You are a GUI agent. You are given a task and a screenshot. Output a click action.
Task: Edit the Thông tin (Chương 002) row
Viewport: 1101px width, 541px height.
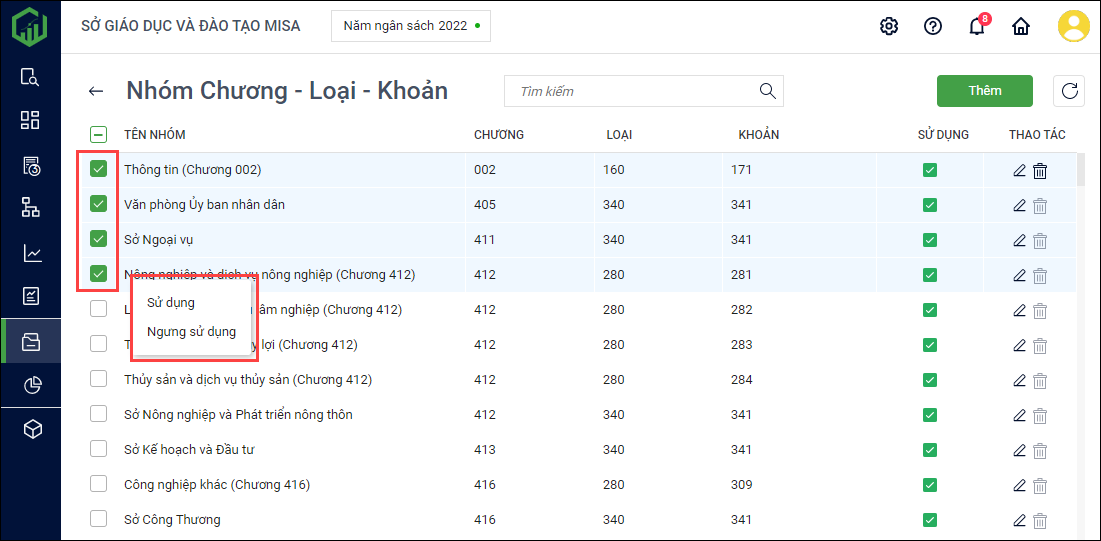[x=1019, y=170]
